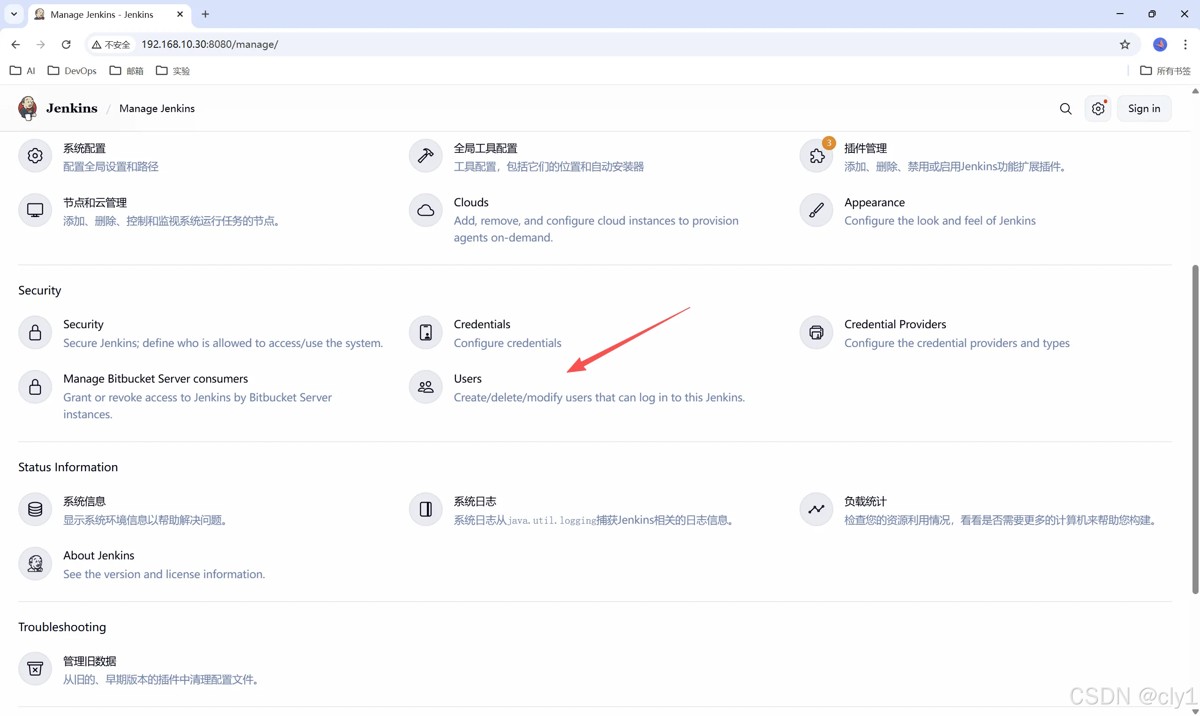Open the 系统配置 gear icon
The width and height of the screenshot is (1200, 716).
point(35,156)
